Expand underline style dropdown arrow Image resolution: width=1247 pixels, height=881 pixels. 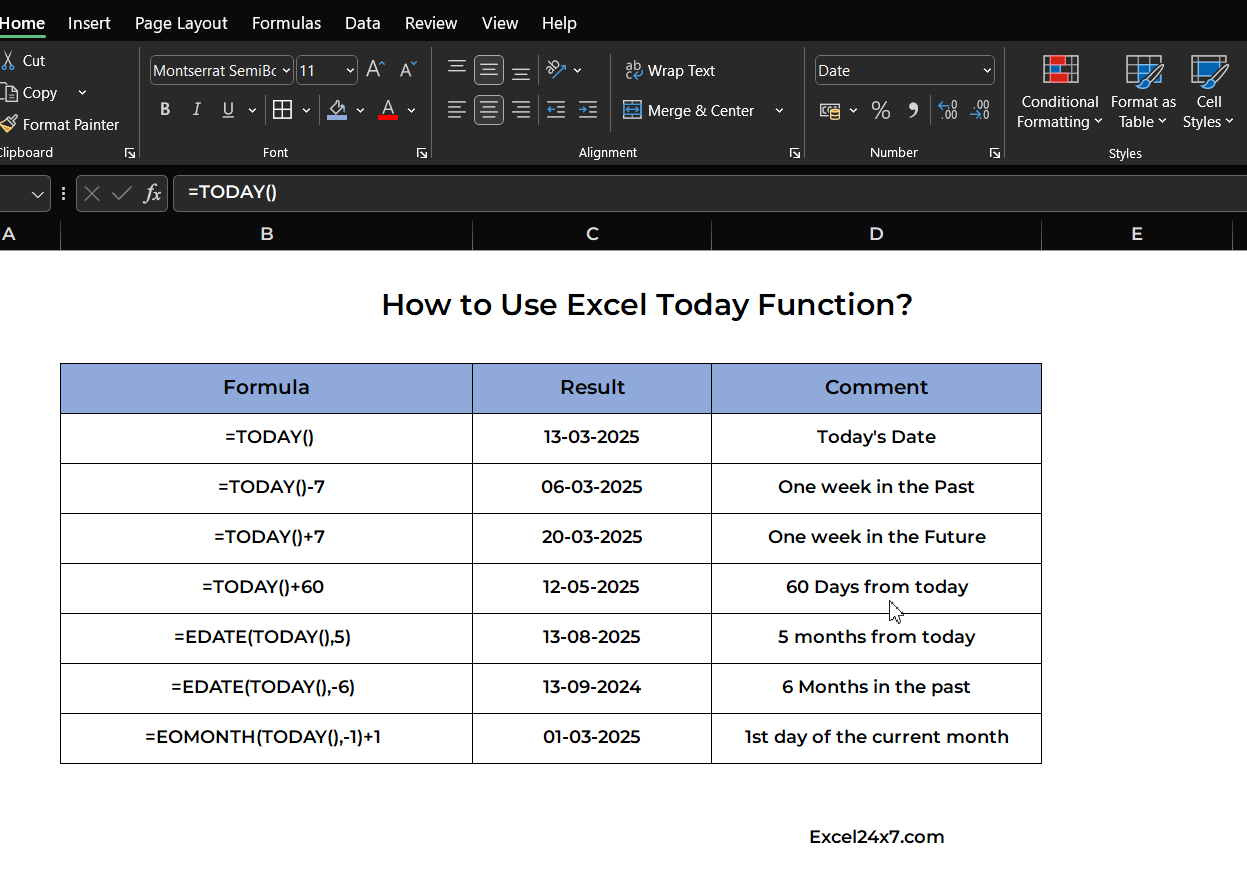pos(252,110)
